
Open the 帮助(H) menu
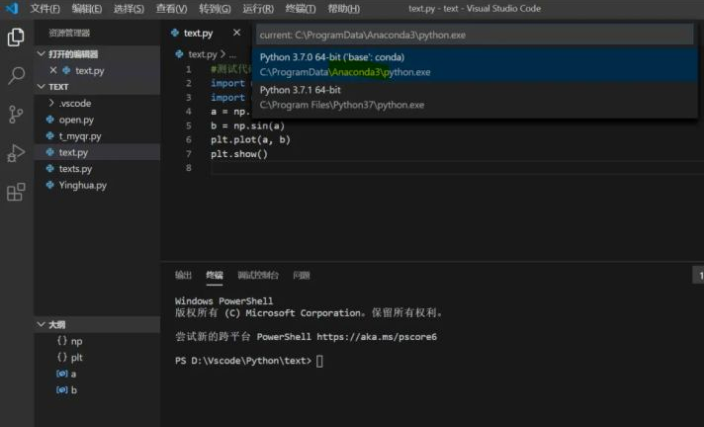tap(343, 9)
